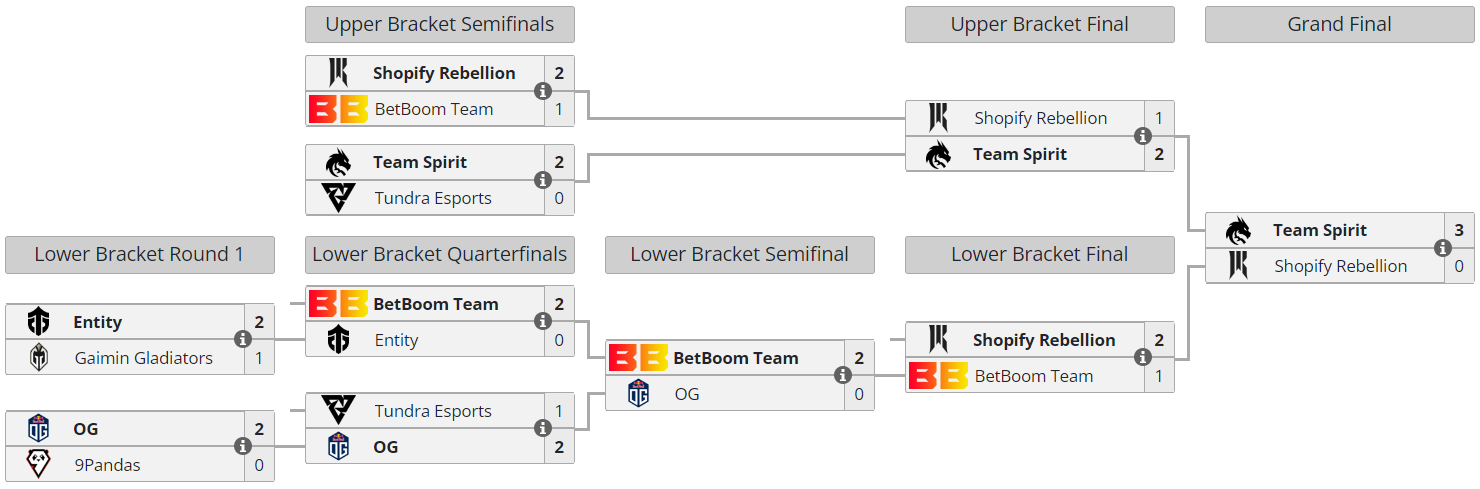Image resolution: width=1480 pixels, height=489 pixels.
Task: Open match info for Upper Bracket Final
Action: click(x=1142, y=136)
